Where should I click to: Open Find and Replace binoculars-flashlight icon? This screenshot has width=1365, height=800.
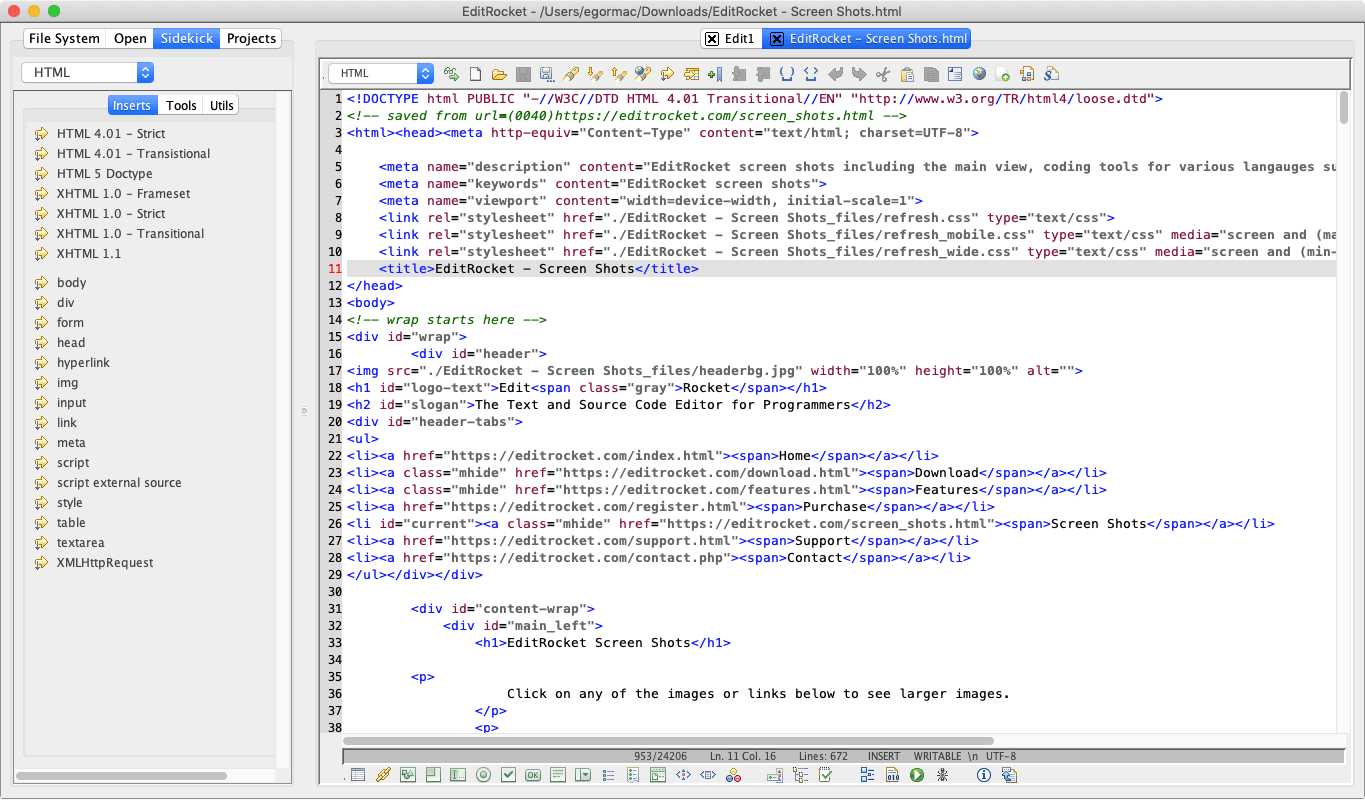pos(643,74)
